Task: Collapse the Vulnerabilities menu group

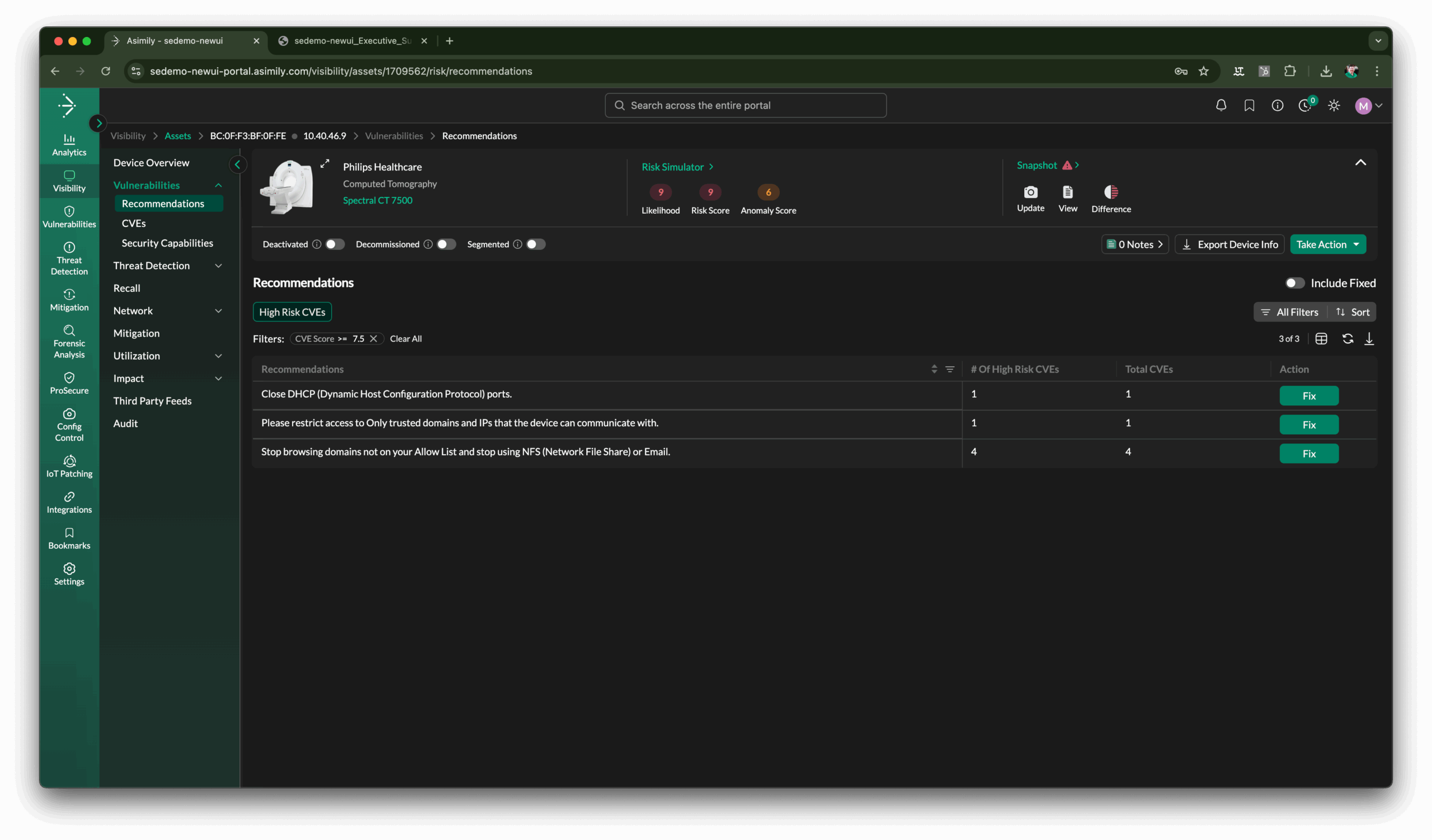Action: [x=218, y=185]
